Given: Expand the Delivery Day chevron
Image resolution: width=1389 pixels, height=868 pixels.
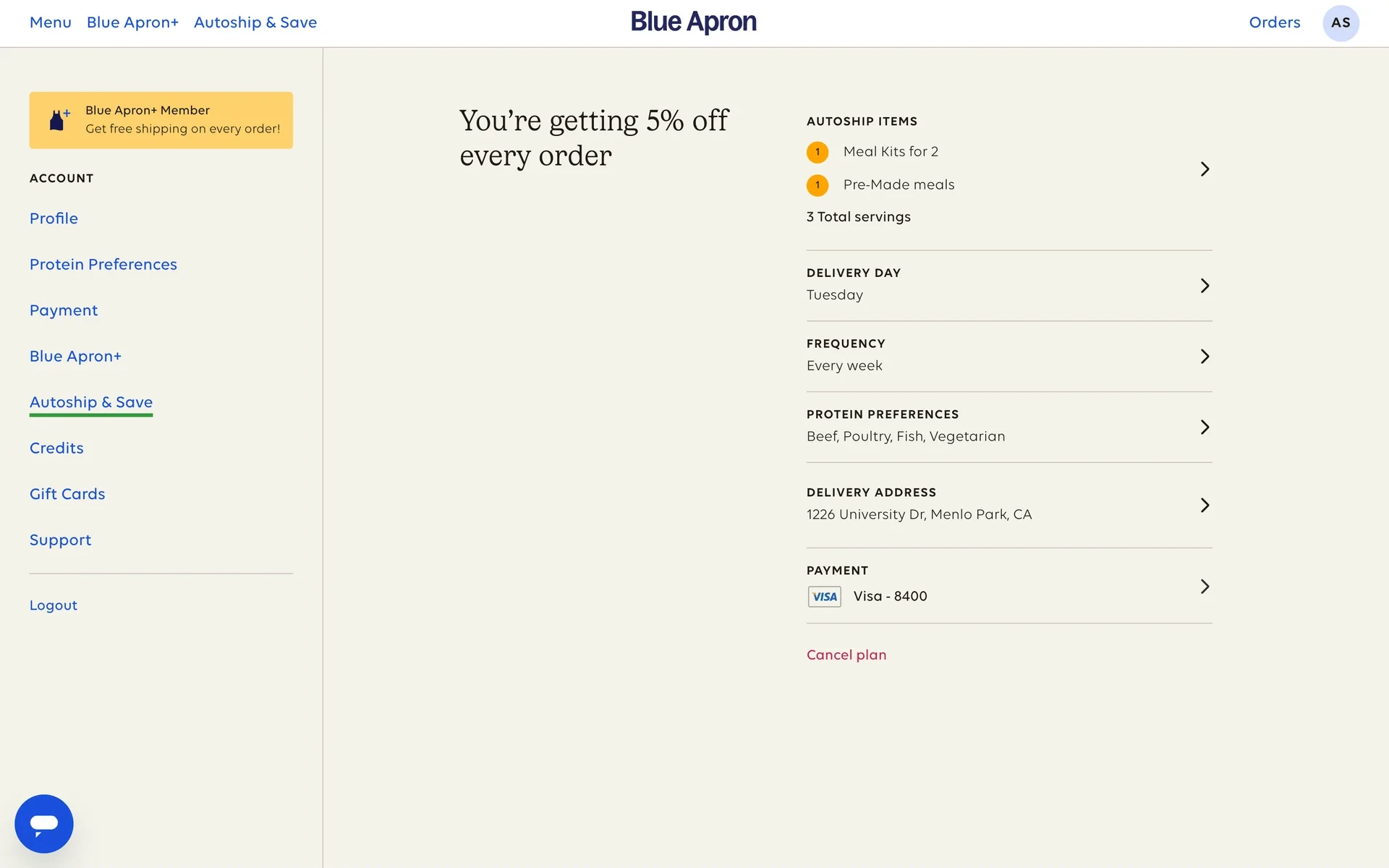Looking at the screenshot, I should (1205, 286).
